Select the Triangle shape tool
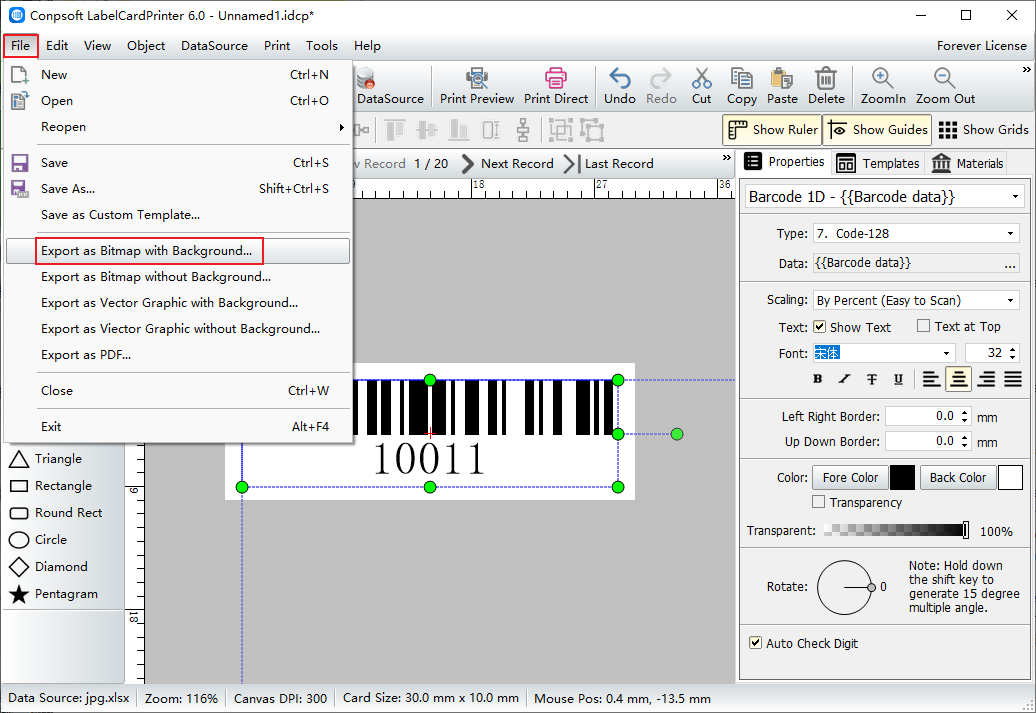This screenshot has width=1036, height=713. (x=46, y=459)
